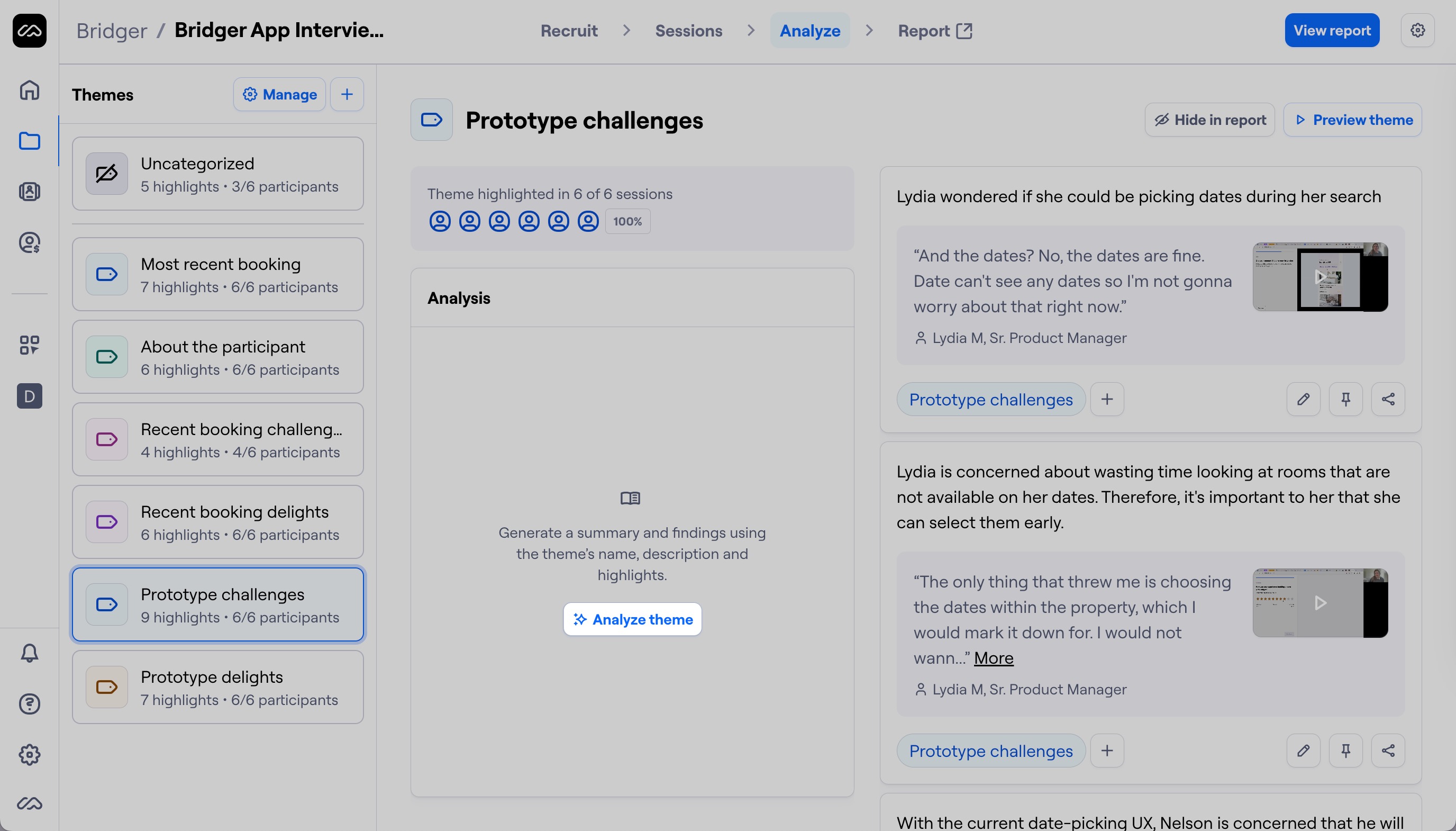Add a theme tag to second highlight
Screen dimensions: 1456x831
(x=1106, y=751)
